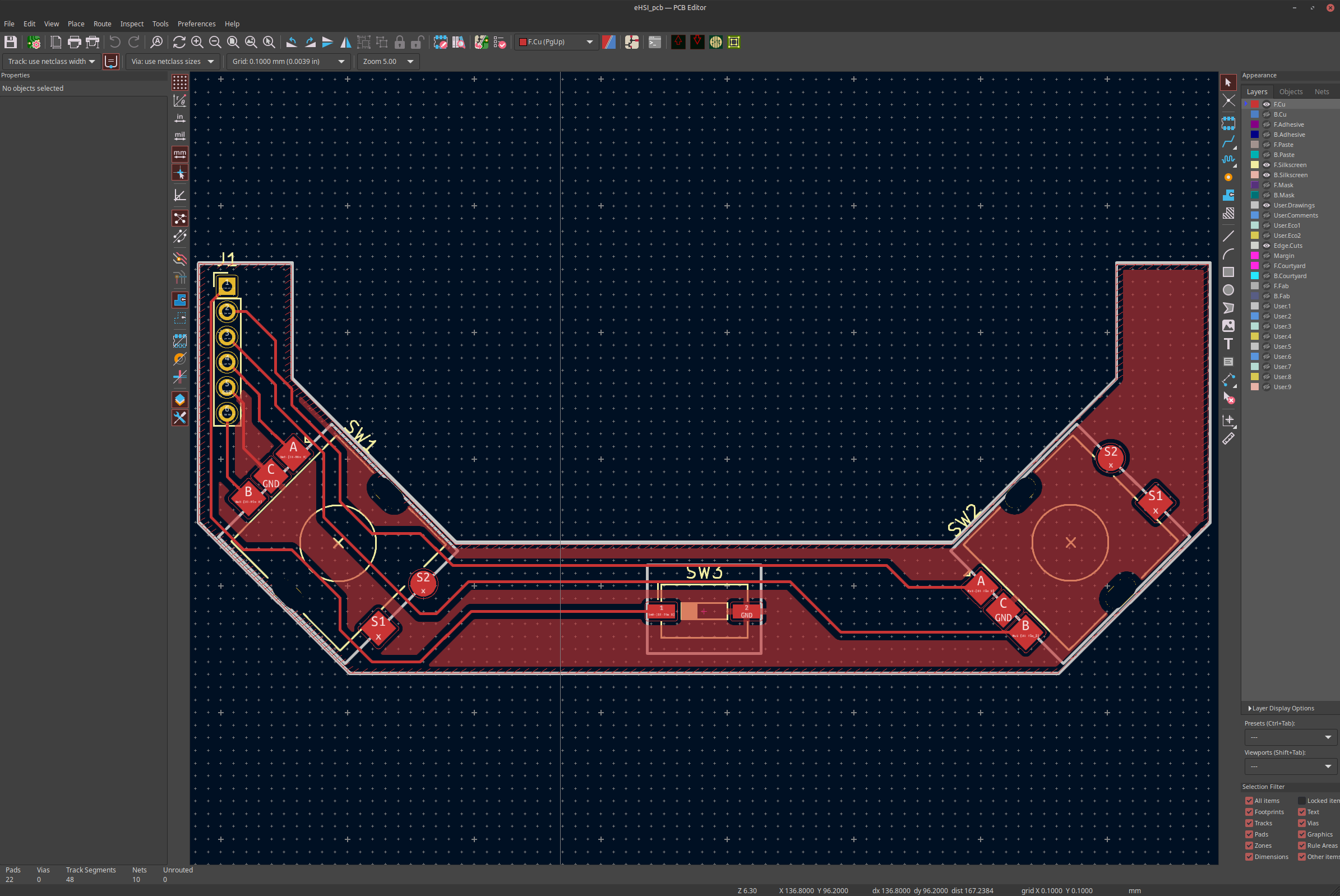The height and width of the screenshot is (896, 1340).
Task: Select the Draw Circle tool
Action: pos(1228,290)
